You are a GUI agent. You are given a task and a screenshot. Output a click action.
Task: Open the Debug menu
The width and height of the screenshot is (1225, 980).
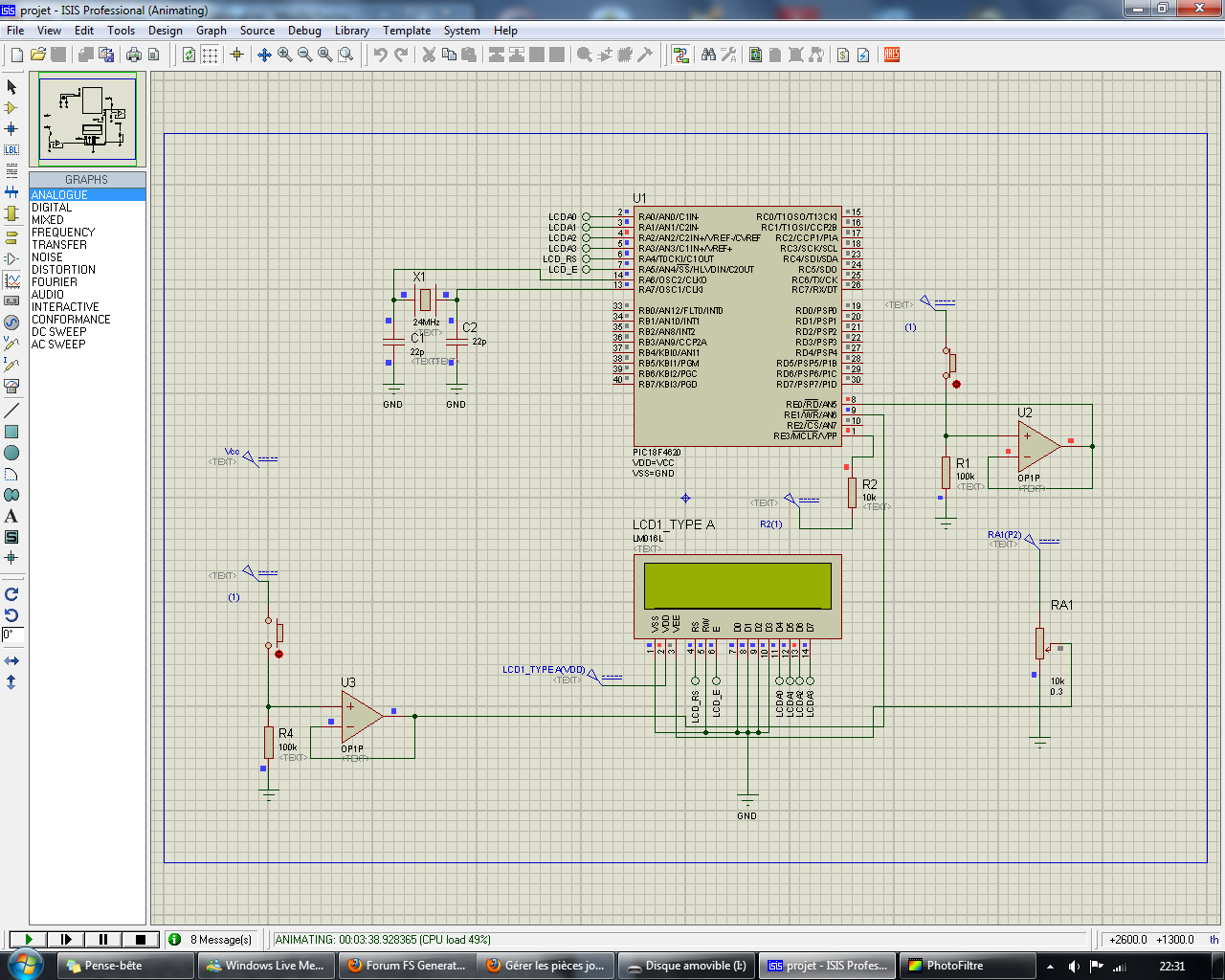click(304, 31)
